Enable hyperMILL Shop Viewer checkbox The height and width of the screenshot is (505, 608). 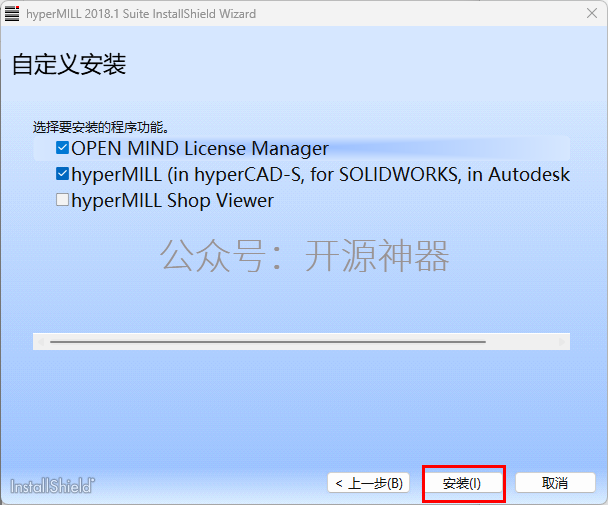click(62, 200)
